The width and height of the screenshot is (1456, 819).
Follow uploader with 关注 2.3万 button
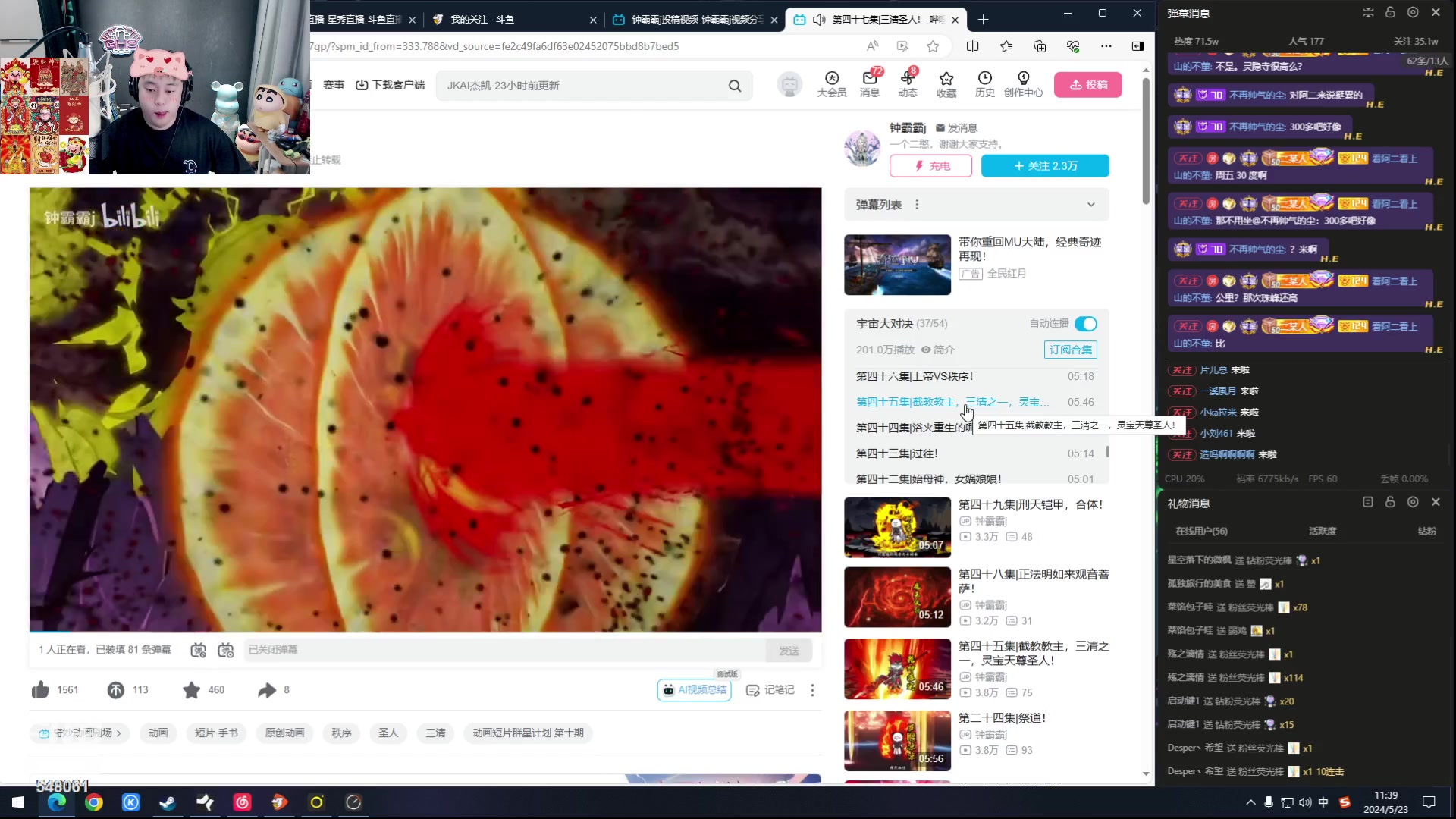(x=1045, y=165)
